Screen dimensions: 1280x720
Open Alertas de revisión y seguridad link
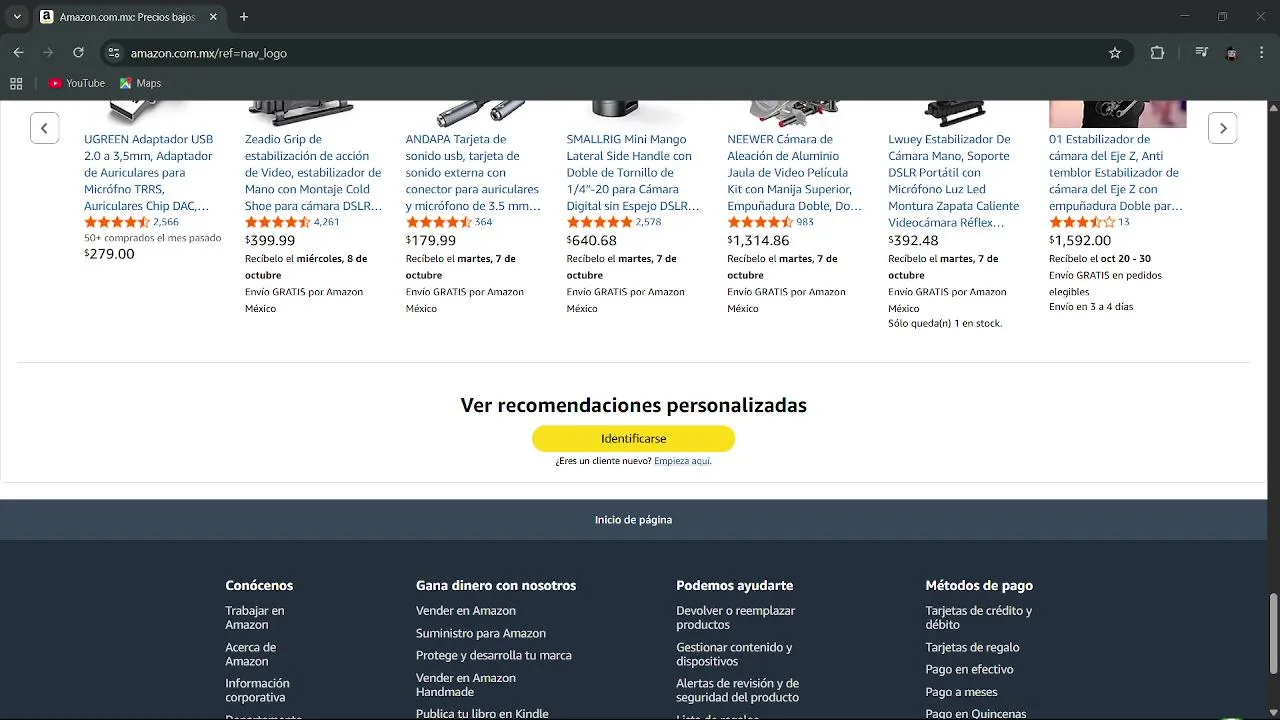[738, 690]
